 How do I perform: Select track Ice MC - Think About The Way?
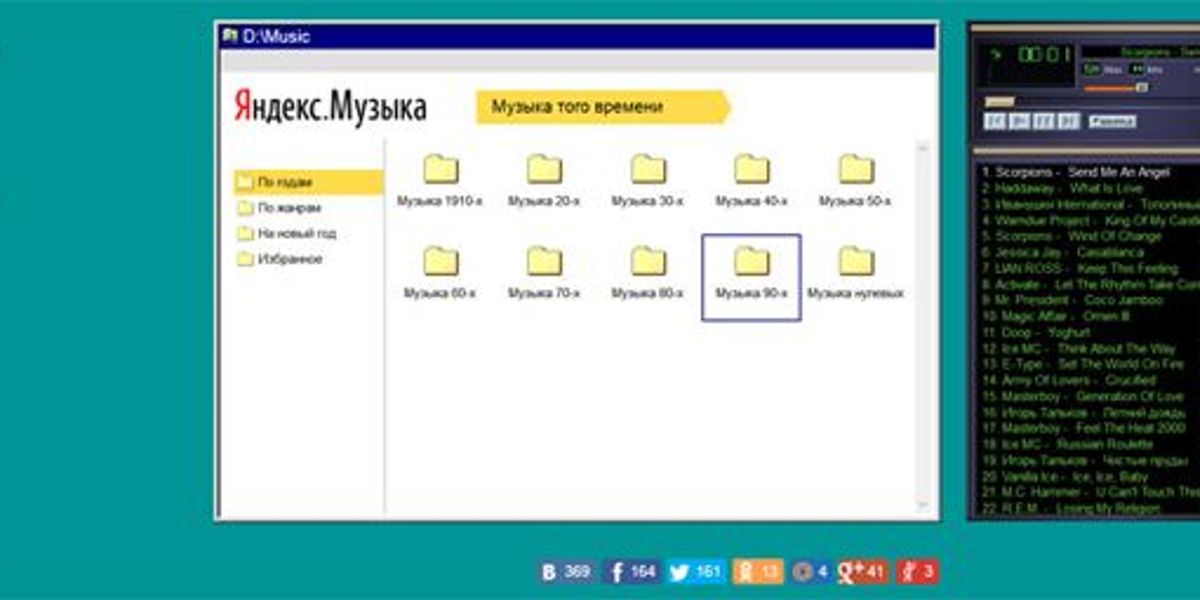1079,348
